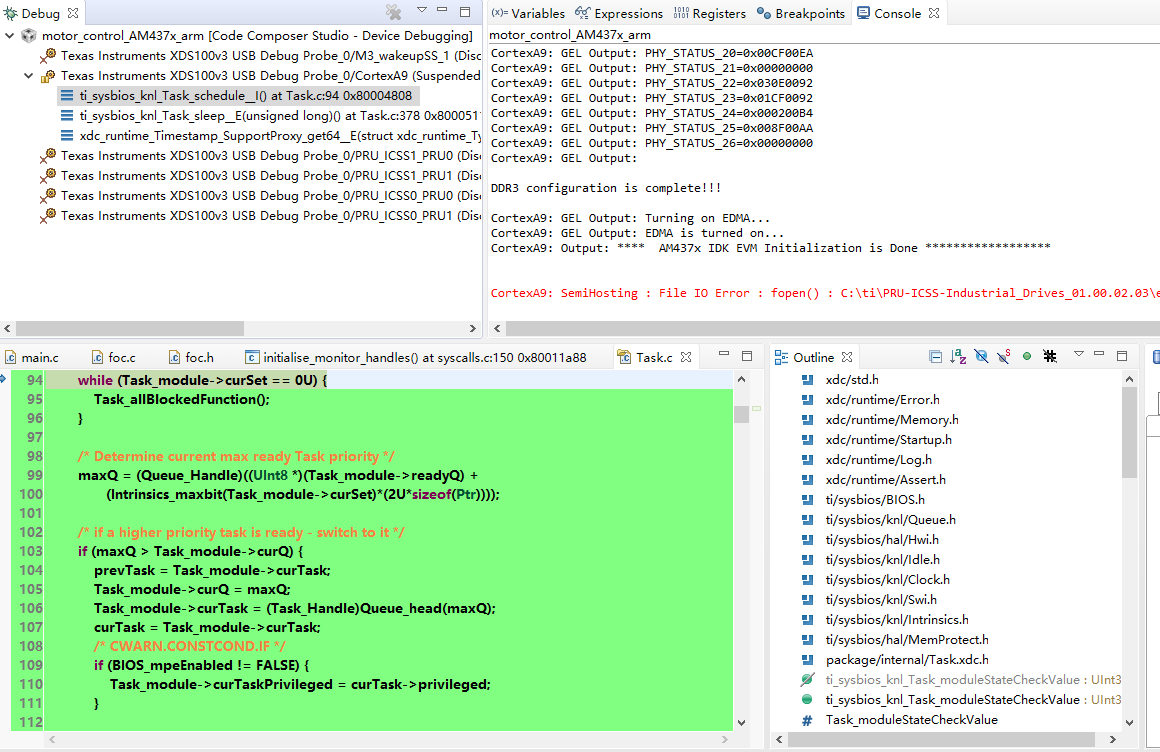Select ti/sysbios/knl/Clock.h in Outline
The height and width of the screenshot is (752, 1160).
click(x=887, y=580)
